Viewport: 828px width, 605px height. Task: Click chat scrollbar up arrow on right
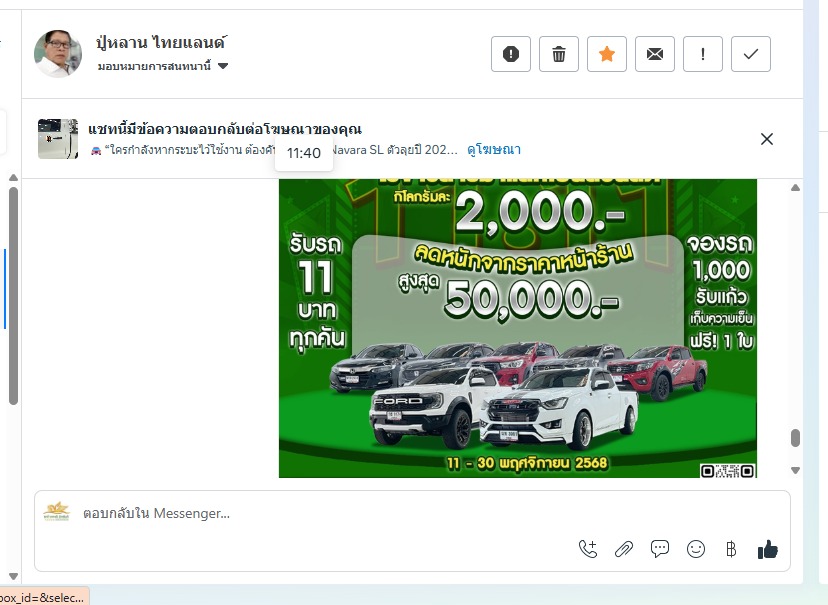[795, 187]
